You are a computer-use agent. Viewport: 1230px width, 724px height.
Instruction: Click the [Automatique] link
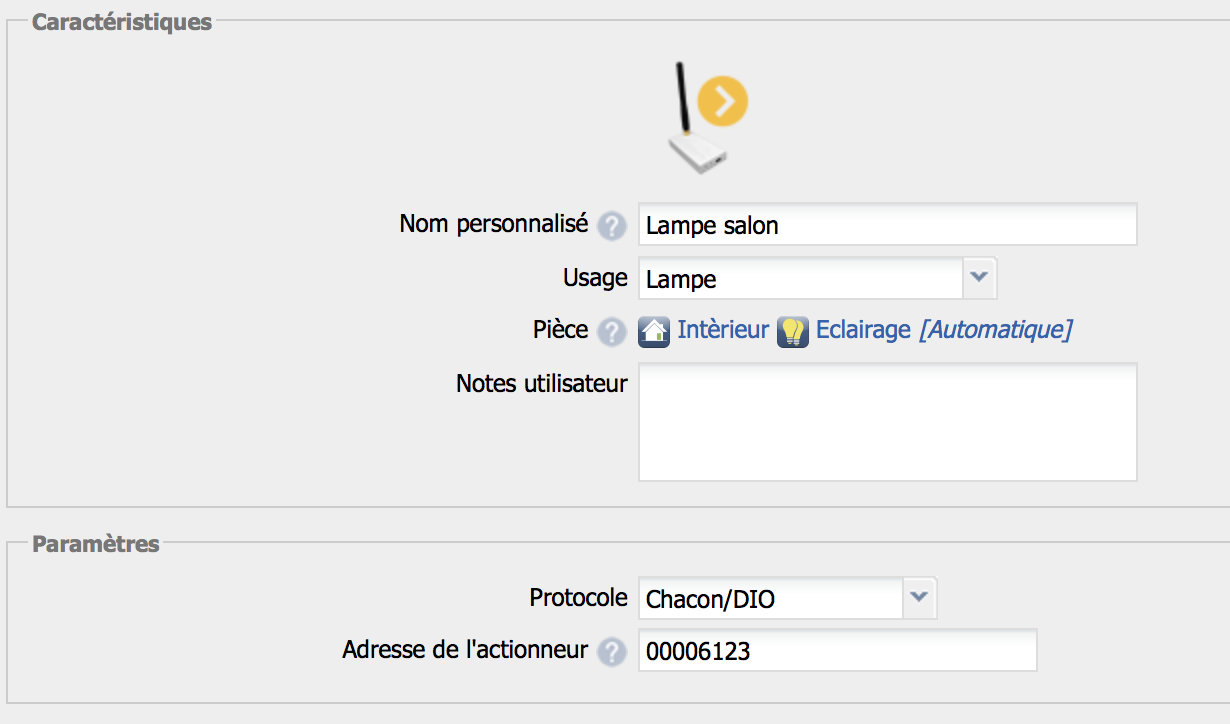point(995,330)
